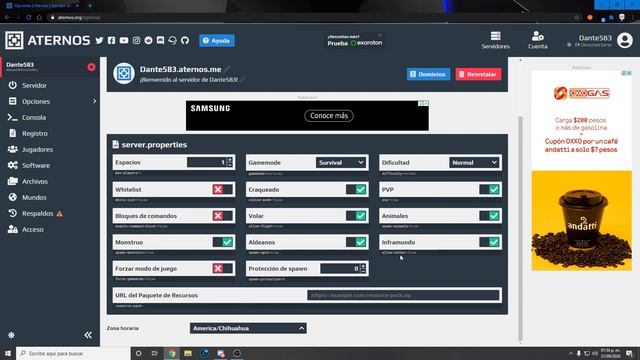Toggle the PVP switch
The image size is (640, 360).
click(x=489, y=189)
